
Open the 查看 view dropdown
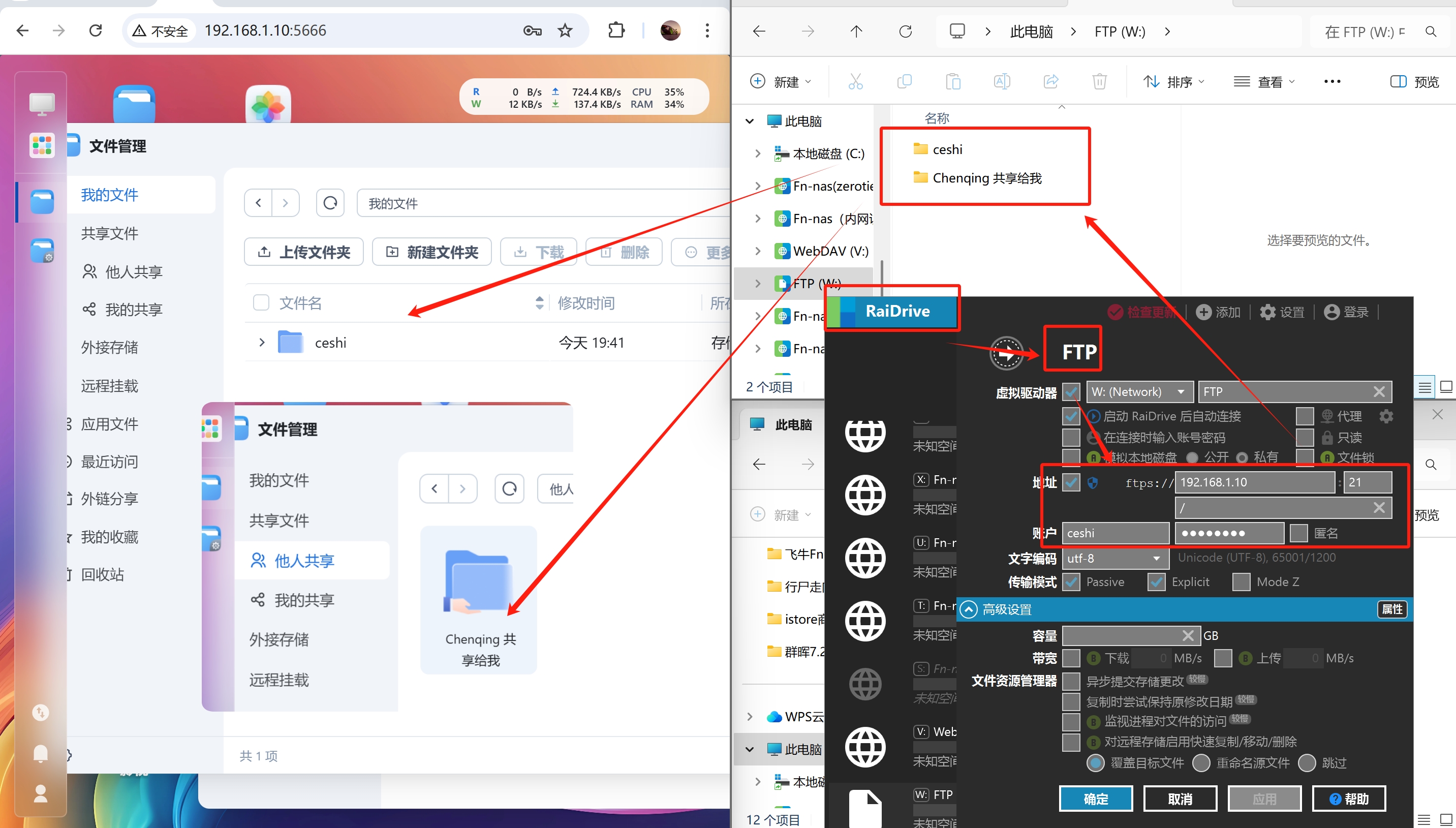click(x=1264, y=82)
